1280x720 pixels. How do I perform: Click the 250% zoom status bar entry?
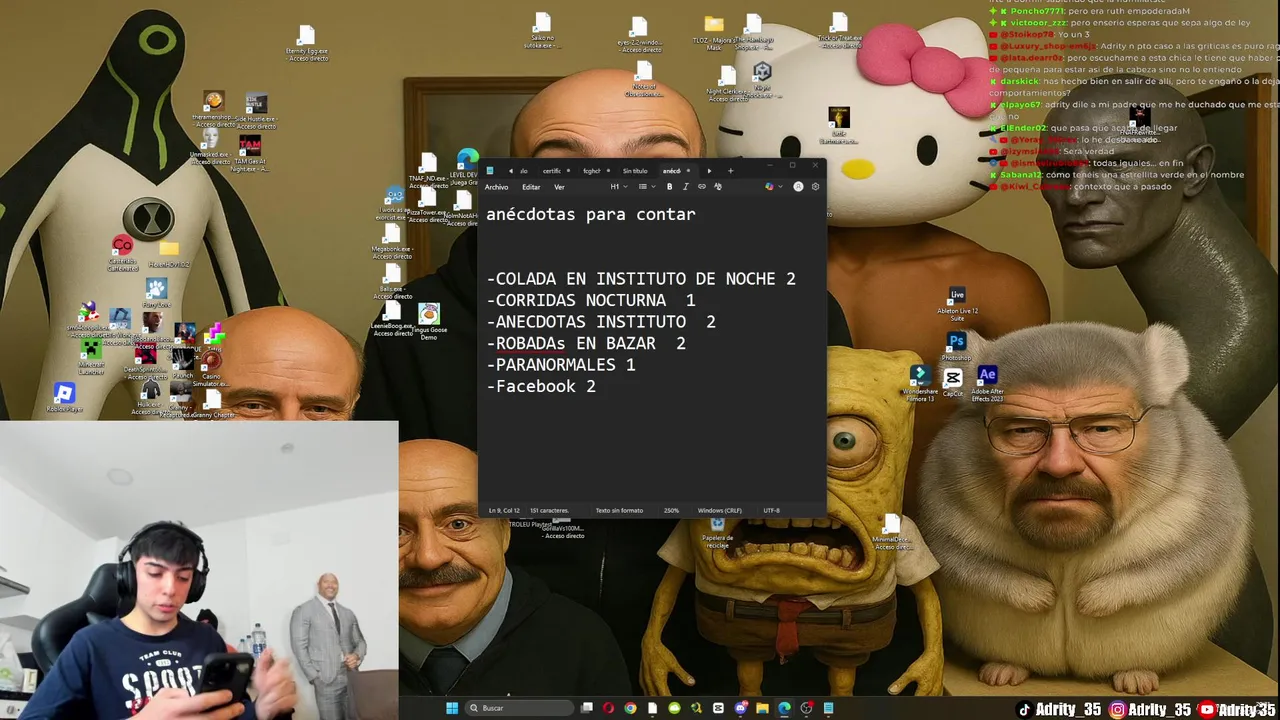(671, 510)
